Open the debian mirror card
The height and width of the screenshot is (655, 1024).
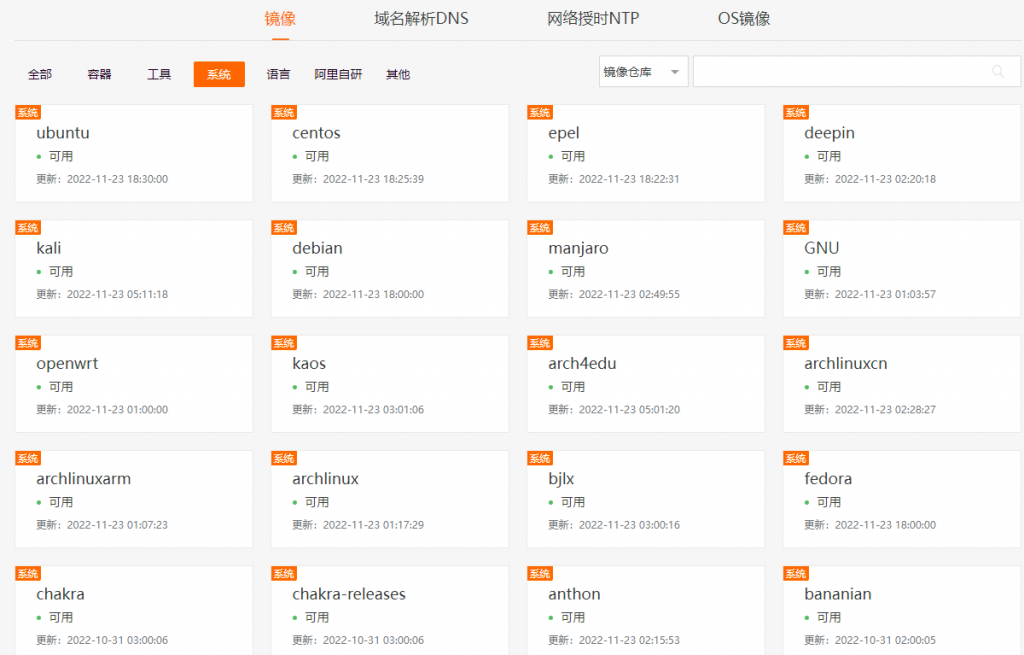390,268
